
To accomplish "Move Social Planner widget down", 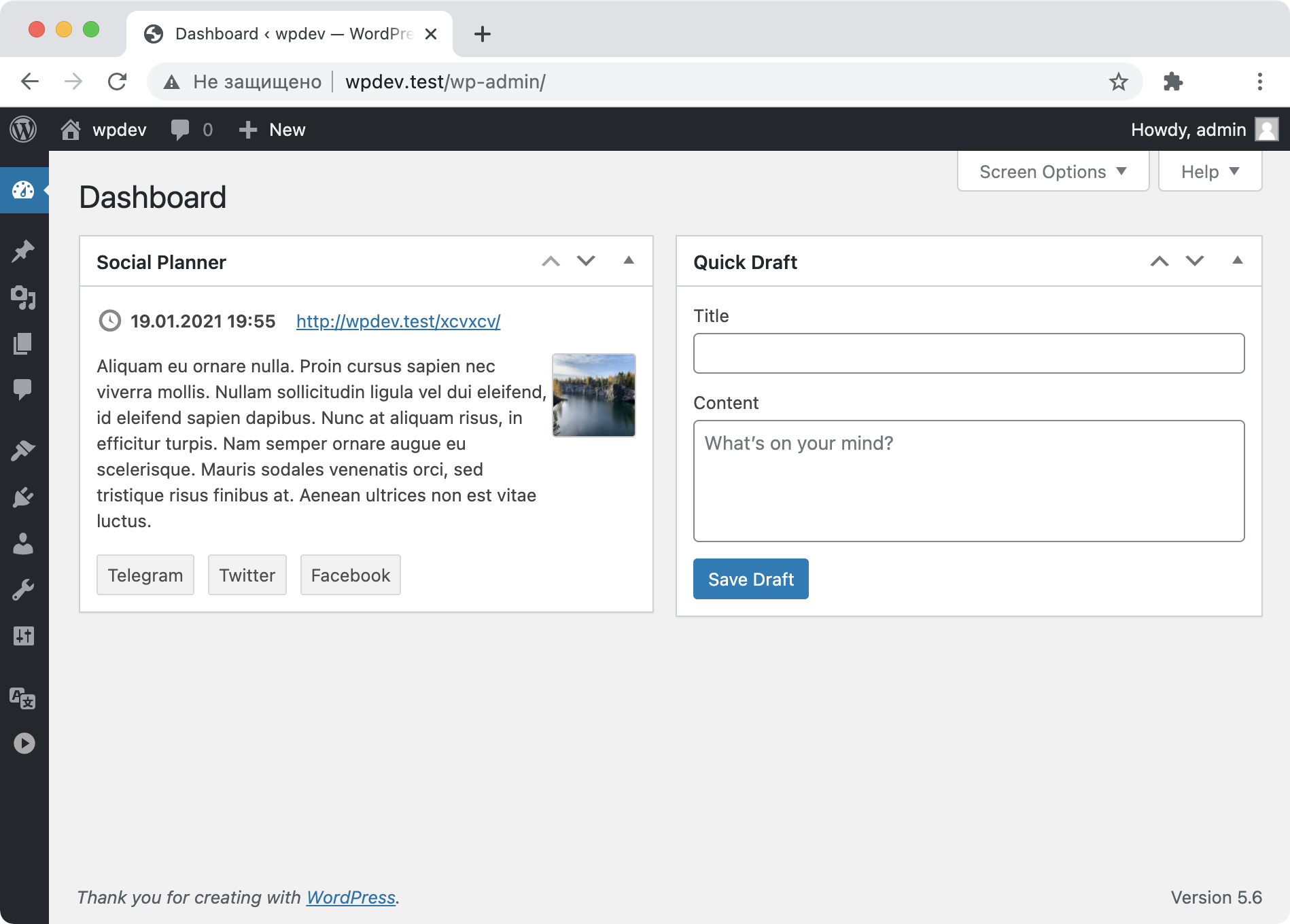I will (x=586, y=261).
